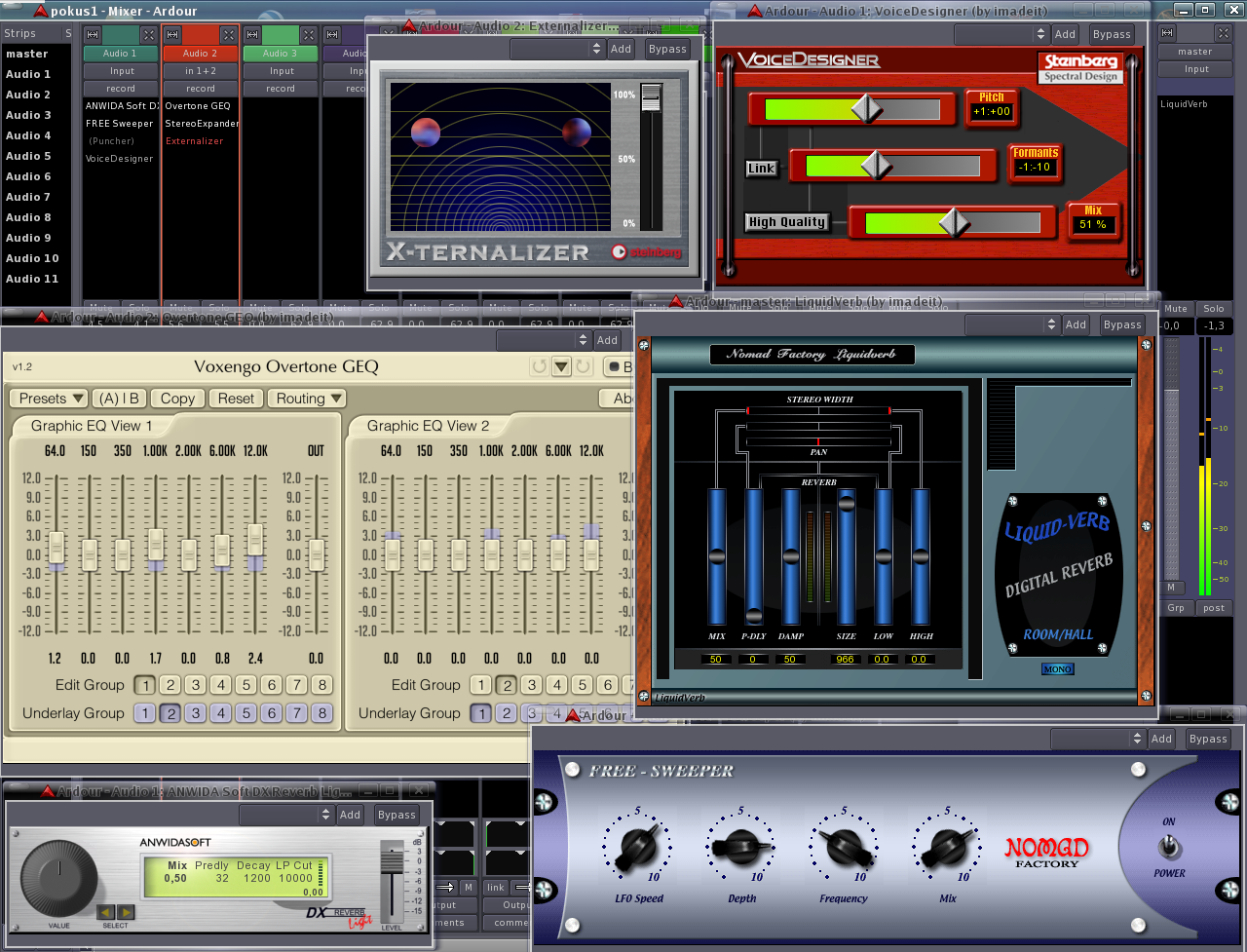This screenshot has height=952, width=1247.
Task: Toggle width icon on Audio 3 strip
Action: [x=252, y=35]
